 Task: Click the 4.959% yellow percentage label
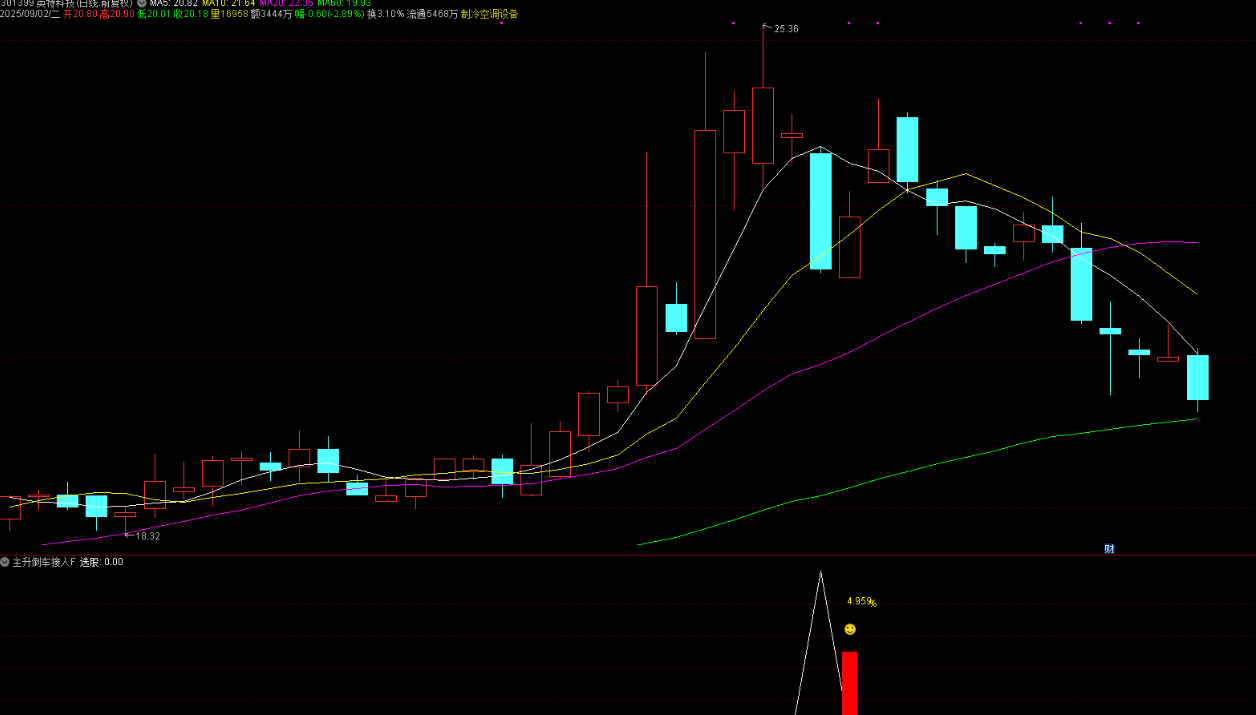pyautogui.click(x=861, y=602)
